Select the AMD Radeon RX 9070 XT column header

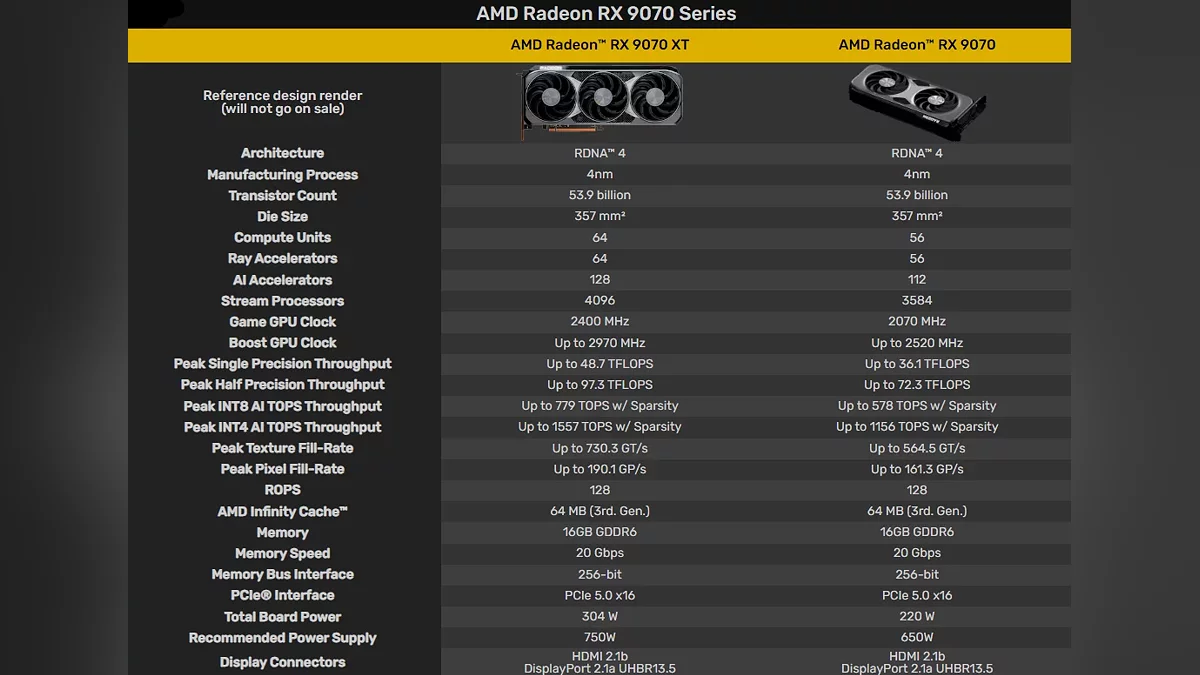click(x=600, y=45)
